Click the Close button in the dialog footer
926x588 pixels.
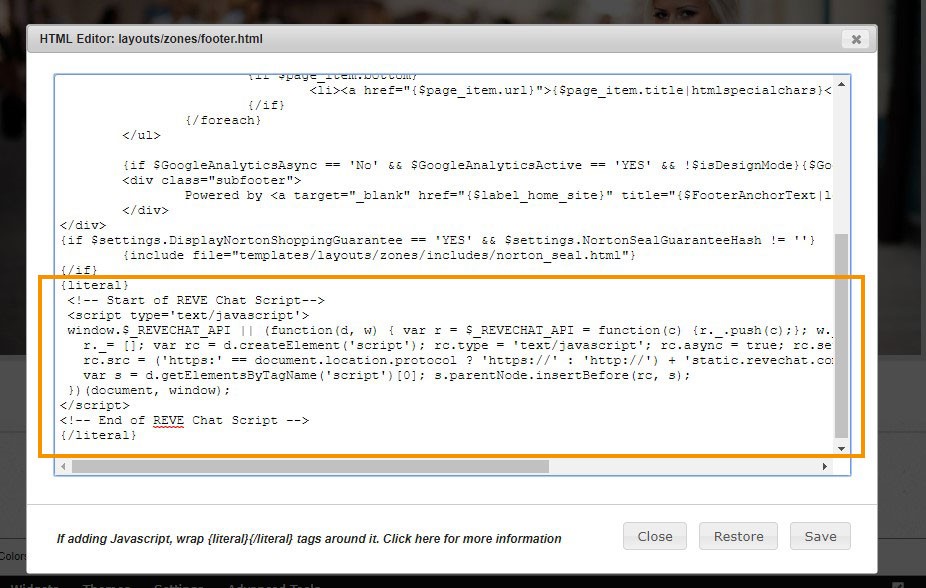655,536
